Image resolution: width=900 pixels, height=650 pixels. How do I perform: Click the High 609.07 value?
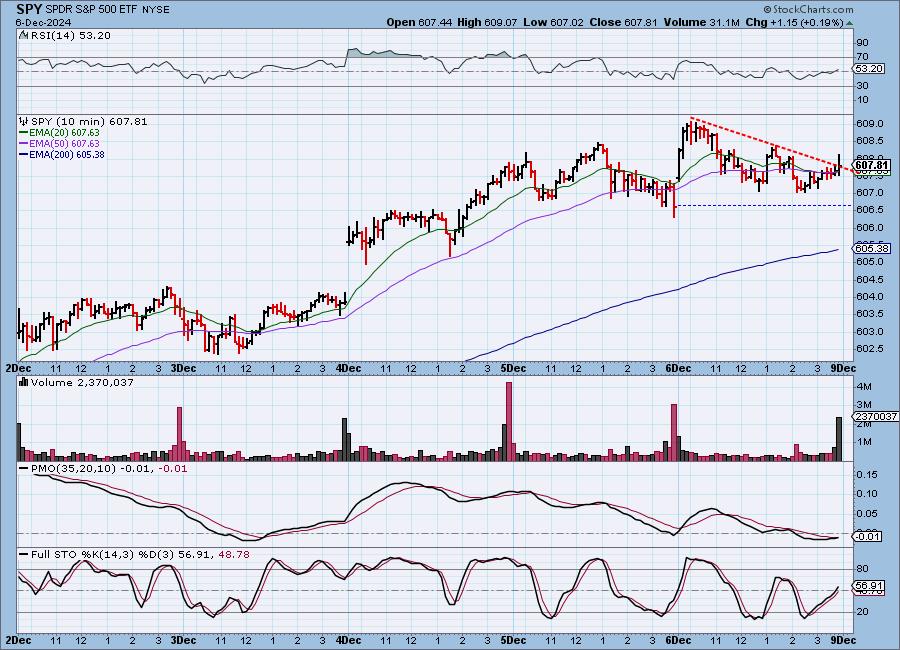tap(487, 22)
